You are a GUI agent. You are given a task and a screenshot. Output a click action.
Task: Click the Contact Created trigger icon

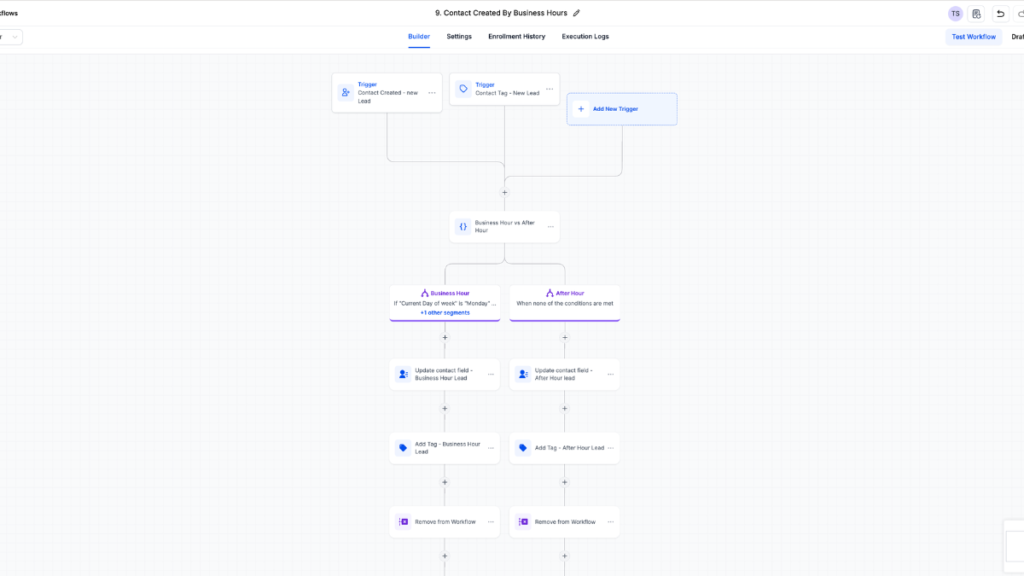pos(345,92)
